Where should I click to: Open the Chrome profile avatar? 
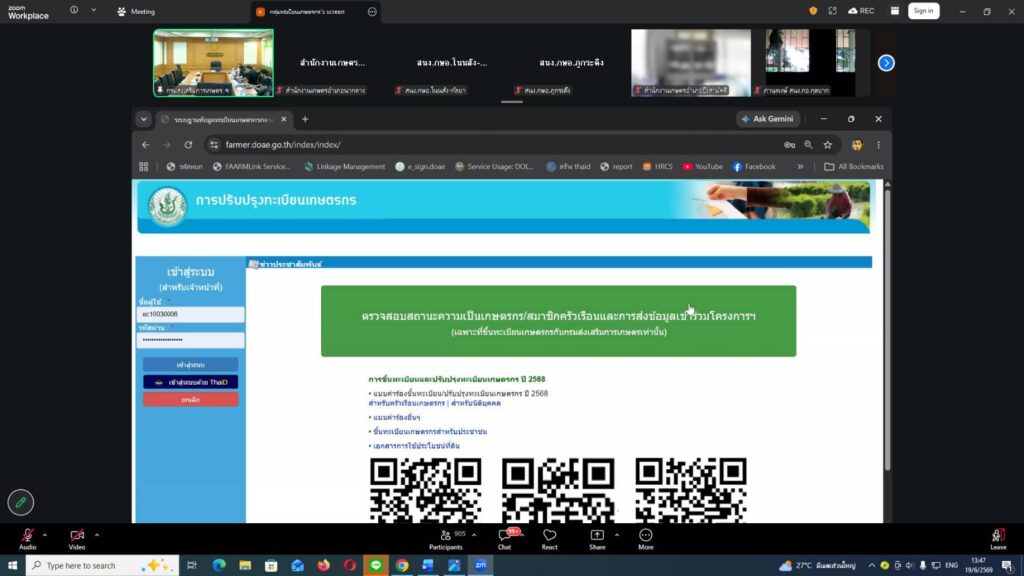pos(857,145)
